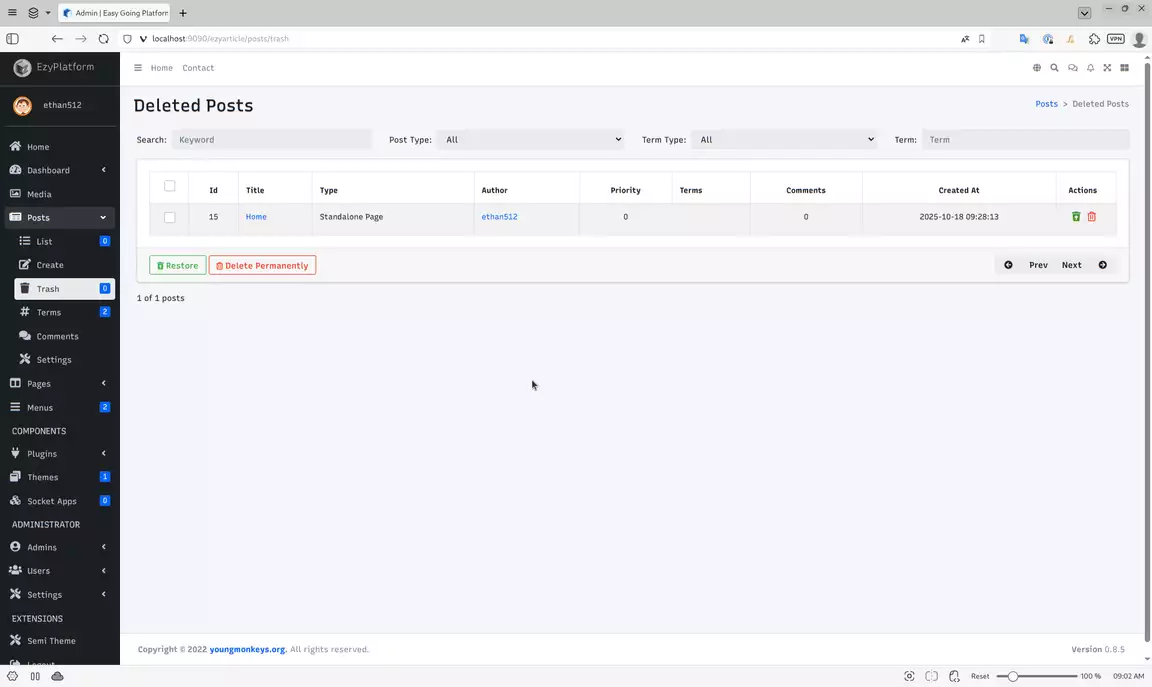
Task: Collapse sidebar with the hamburger menu icon
Action: (x=138, y=68)
